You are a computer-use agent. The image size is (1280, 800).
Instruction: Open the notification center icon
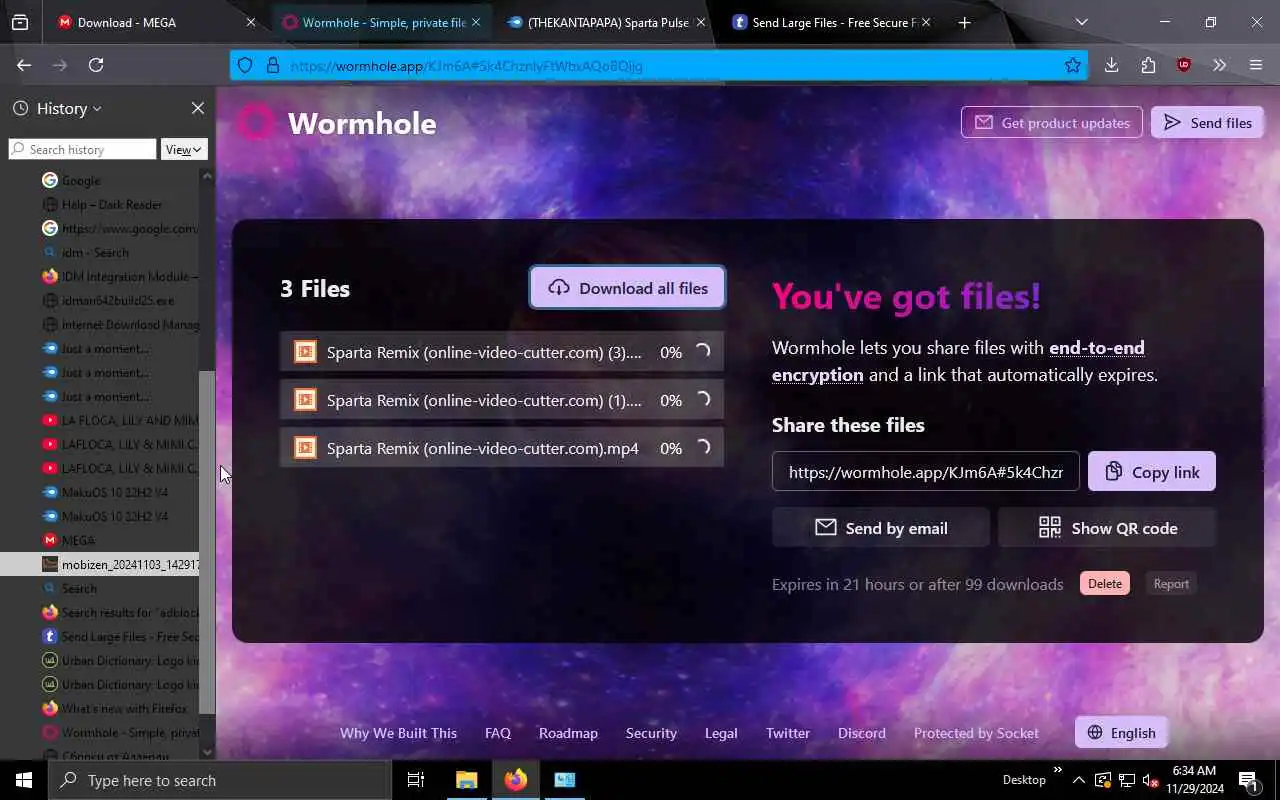pos(1249,780)
